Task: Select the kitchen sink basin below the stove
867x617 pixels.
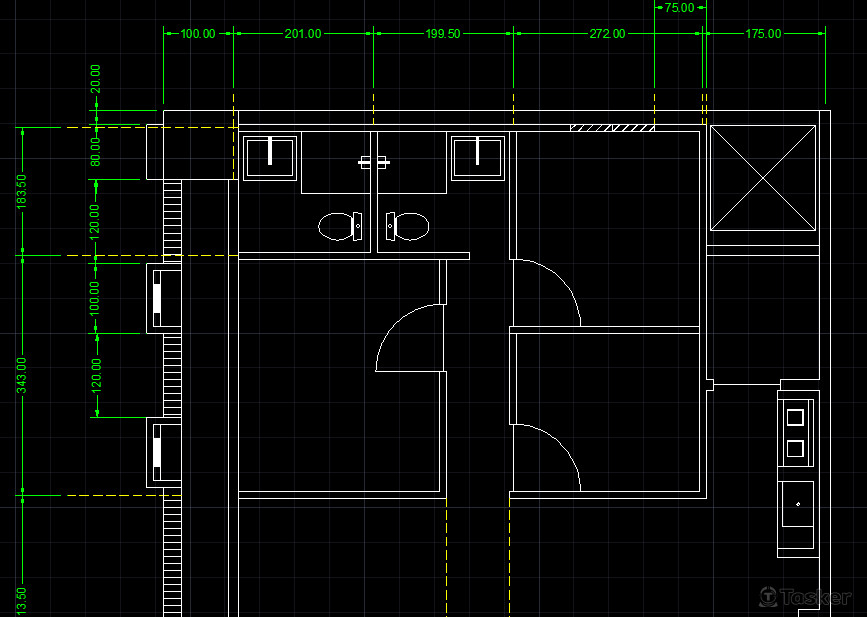Action: tap(797, 504)
